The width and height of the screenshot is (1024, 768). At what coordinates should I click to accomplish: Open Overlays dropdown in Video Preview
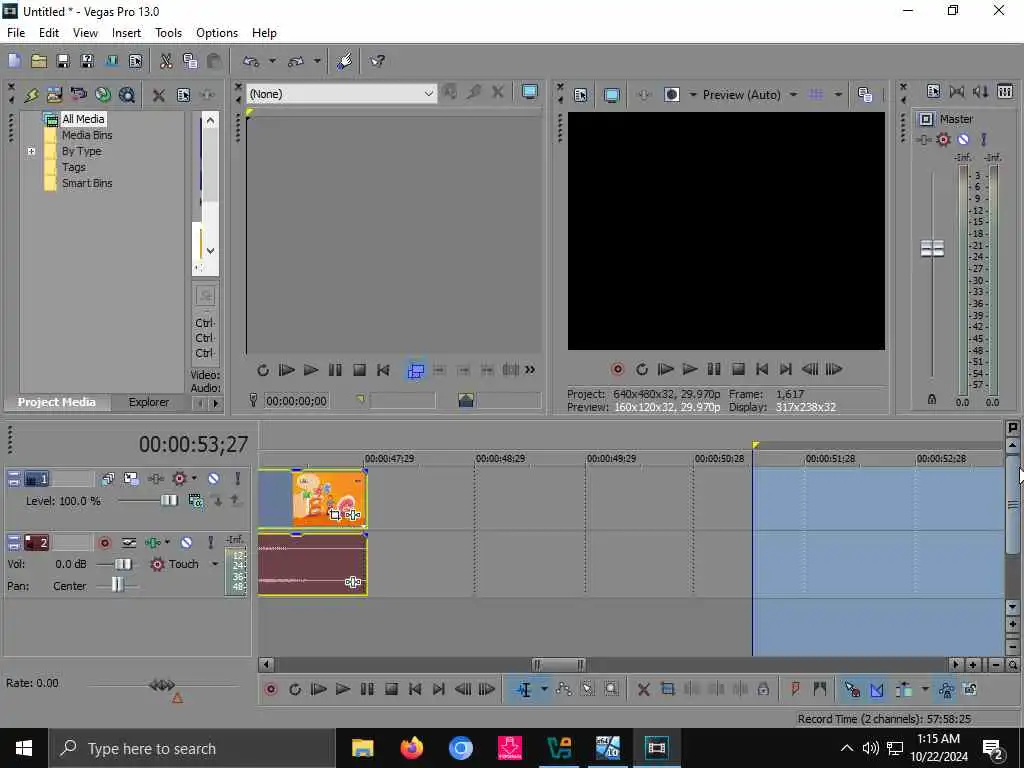[838, 95]
